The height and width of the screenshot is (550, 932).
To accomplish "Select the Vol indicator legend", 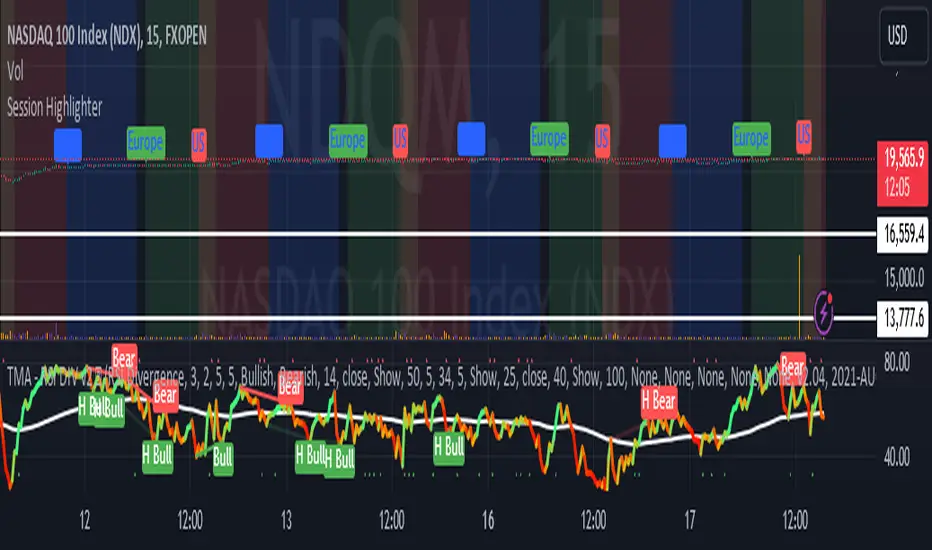I will [15, 72].
